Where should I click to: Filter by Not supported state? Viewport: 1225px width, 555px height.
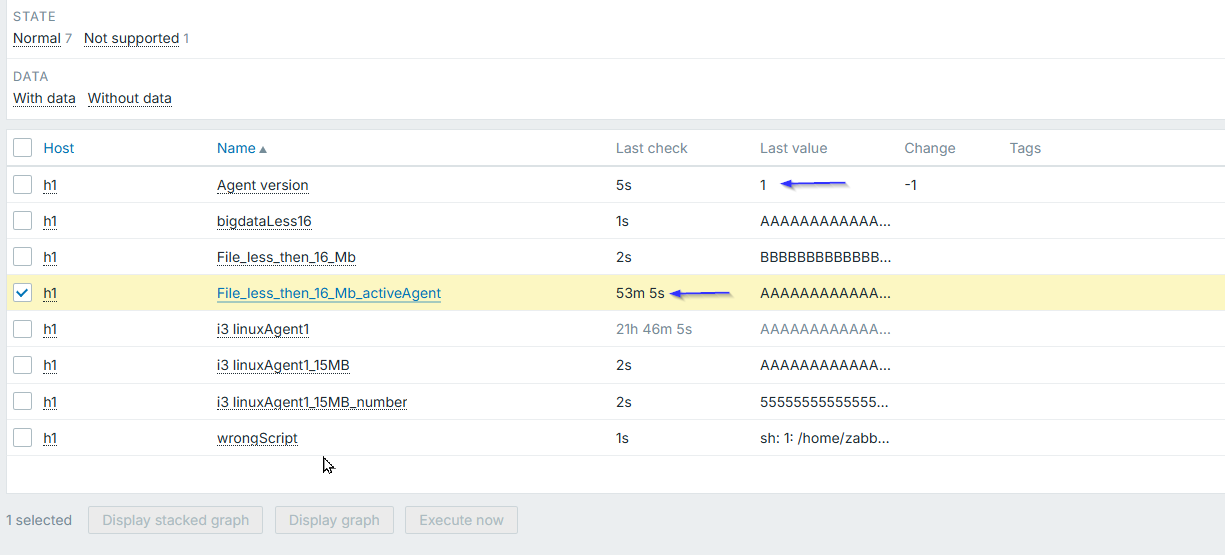(131, 38)
